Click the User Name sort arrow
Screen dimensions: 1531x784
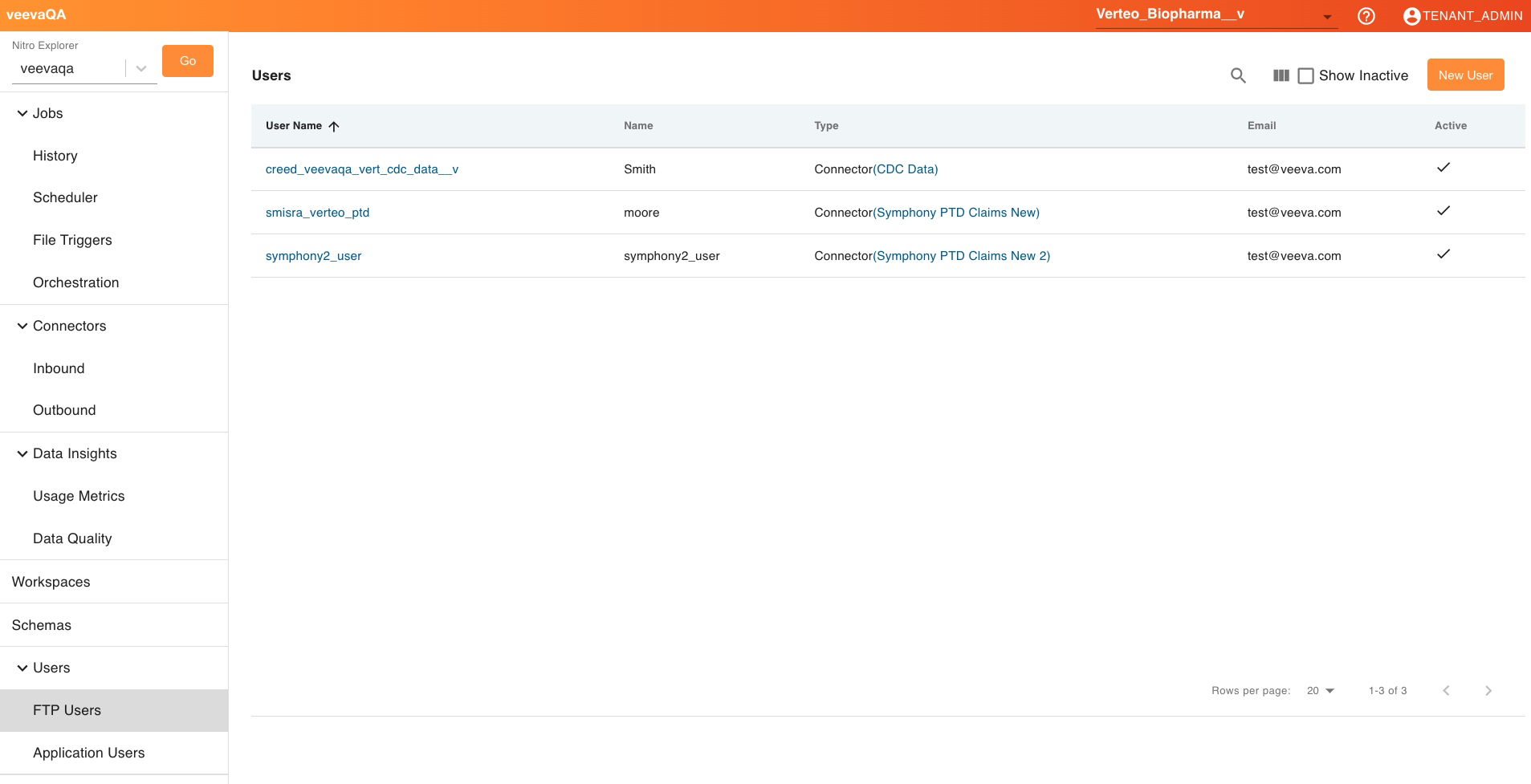(334, 126)
